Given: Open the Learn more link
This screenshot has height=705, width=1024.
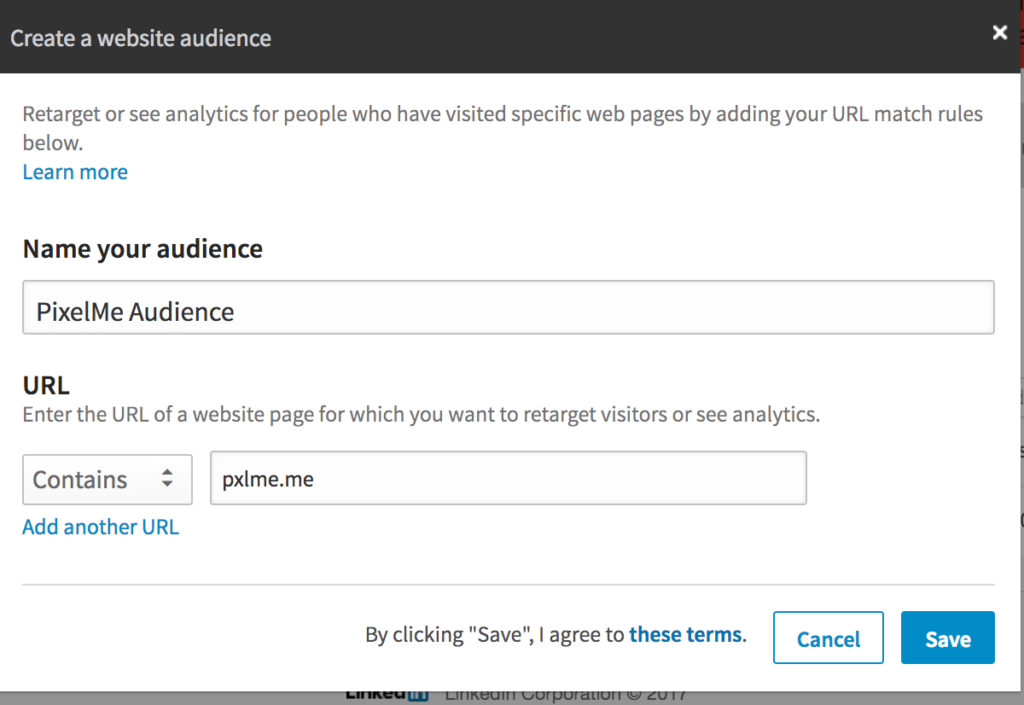Looking at the screenshot, I should [75, 172].
